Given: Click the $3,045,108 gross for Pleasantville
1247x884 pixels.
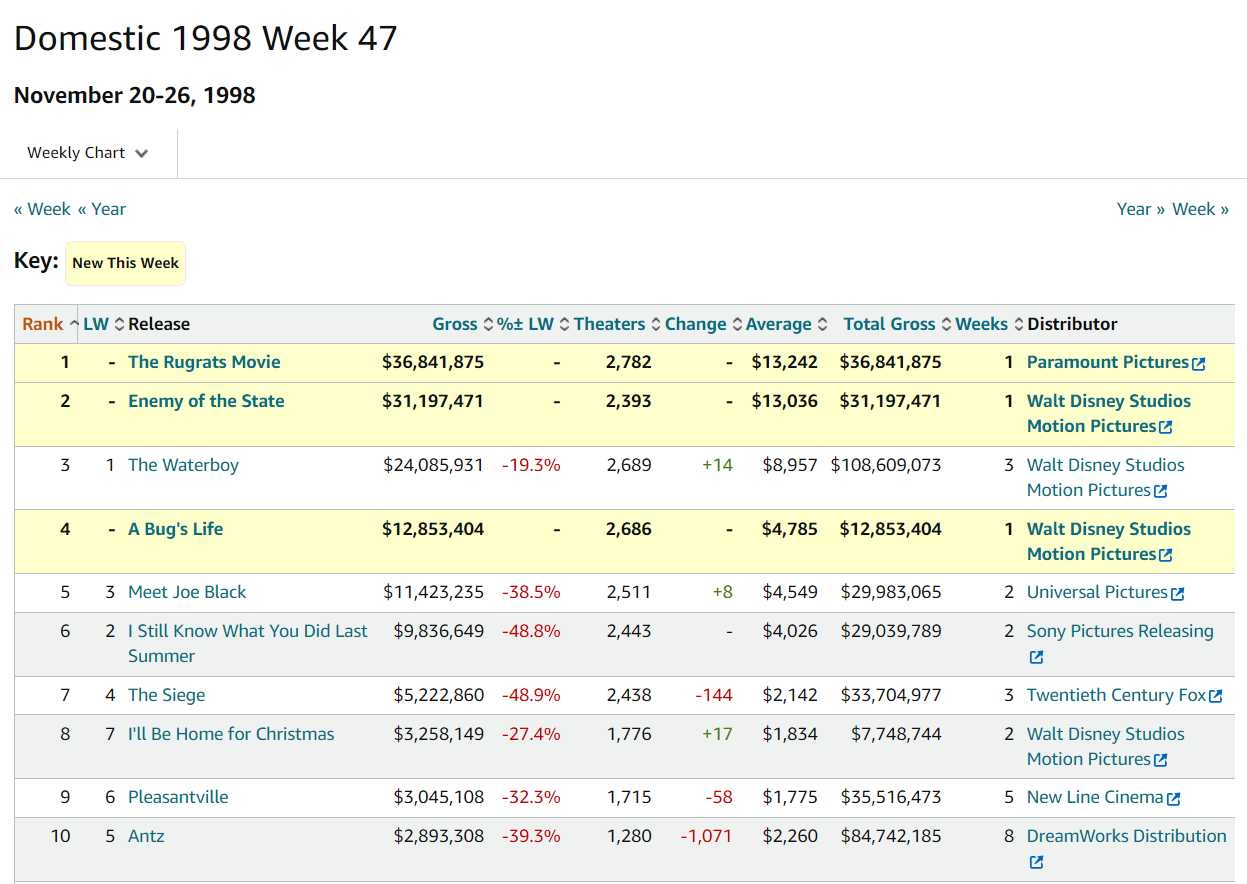Looking at the screenshot, I should [x=438, y=797].
